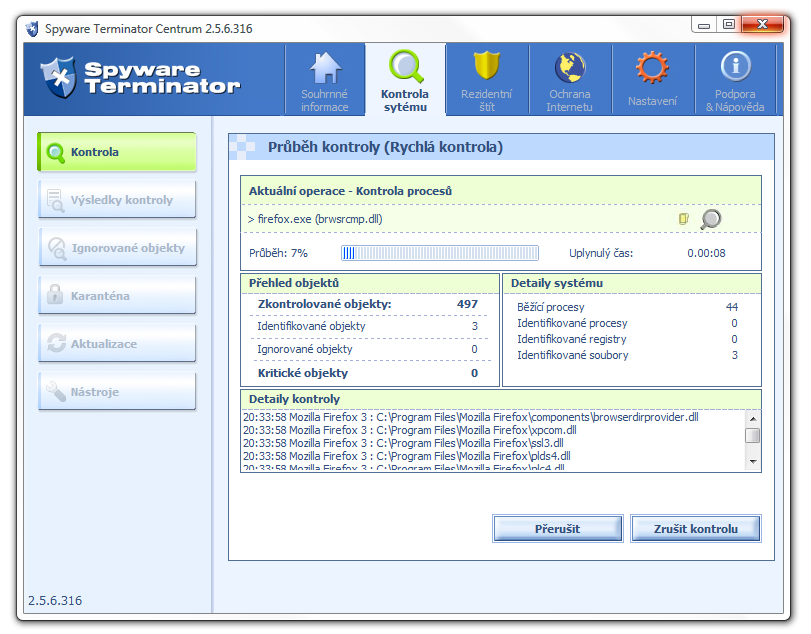The image size is (811, 634).
Task: Click the Identifikované procesy row
Action: pos(627,323)
